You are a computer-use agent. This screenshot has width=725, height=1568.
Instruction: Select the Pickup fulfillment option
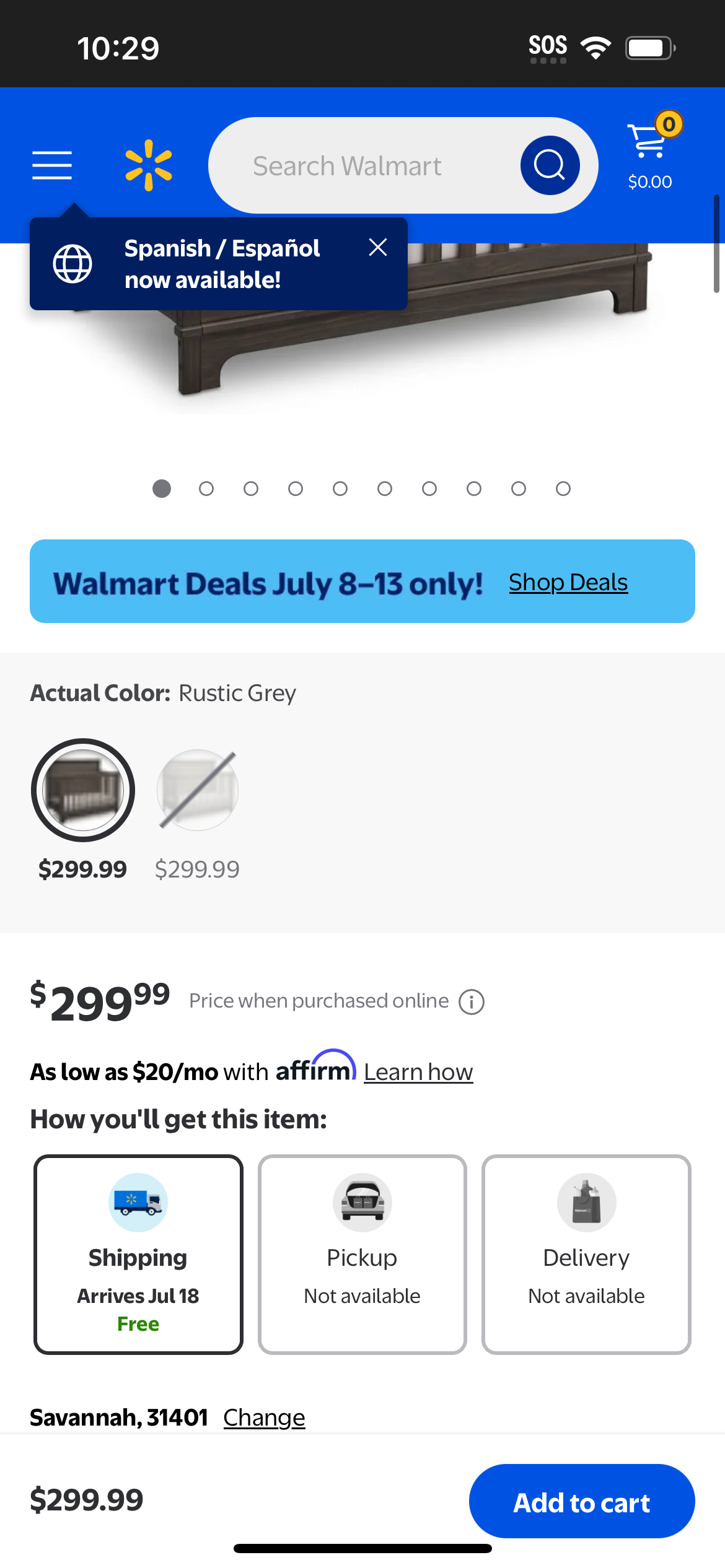pos(362,1254)
